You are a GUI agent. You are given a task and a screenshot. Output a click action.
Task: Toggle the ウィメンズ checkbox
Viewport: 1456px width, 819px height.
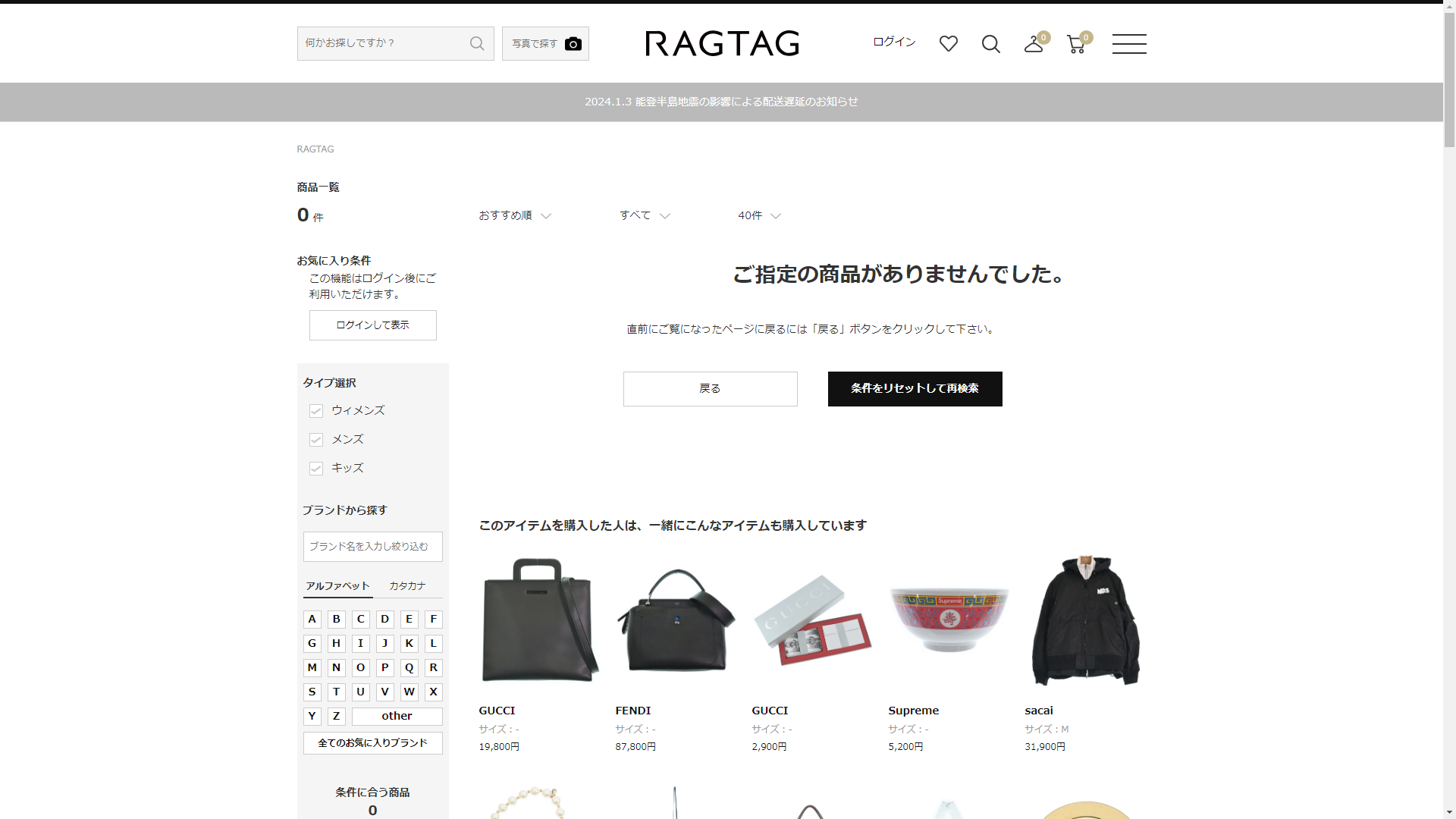[x=316, y=411]
